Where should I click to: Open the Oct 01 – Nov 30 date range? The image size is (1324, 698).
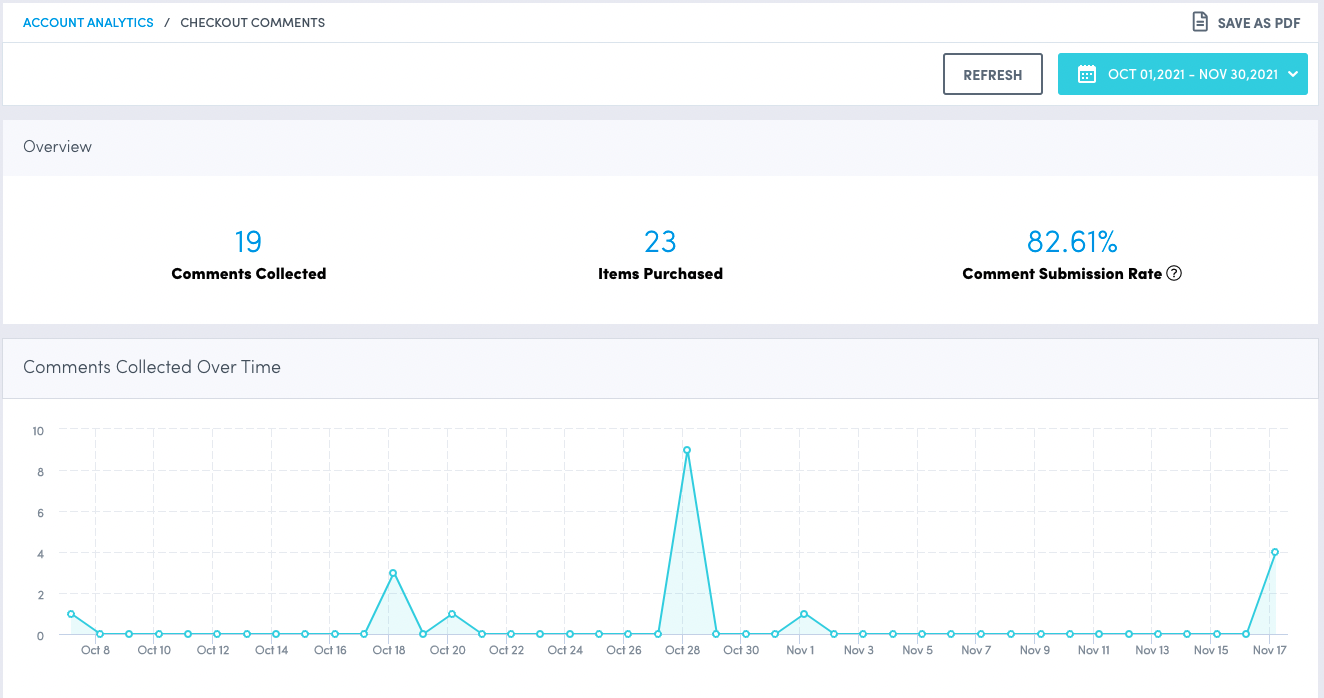pyautogui.click(x=1192, y=74)
